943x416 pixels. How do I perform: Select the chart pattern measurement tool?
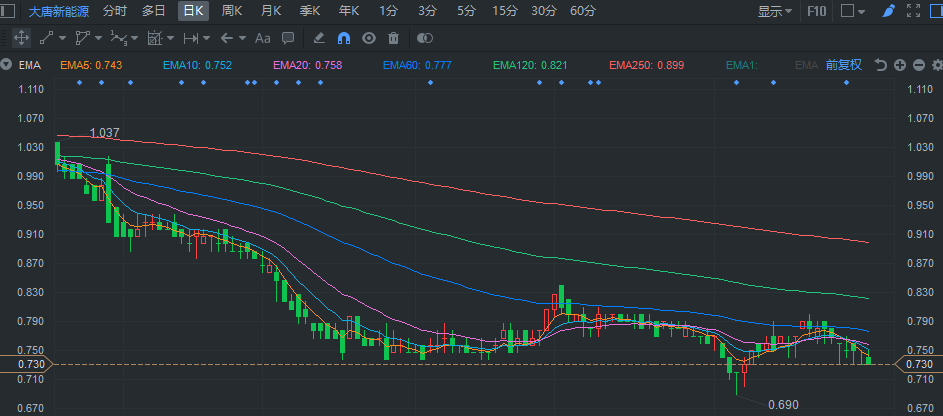tap(155, 38)
